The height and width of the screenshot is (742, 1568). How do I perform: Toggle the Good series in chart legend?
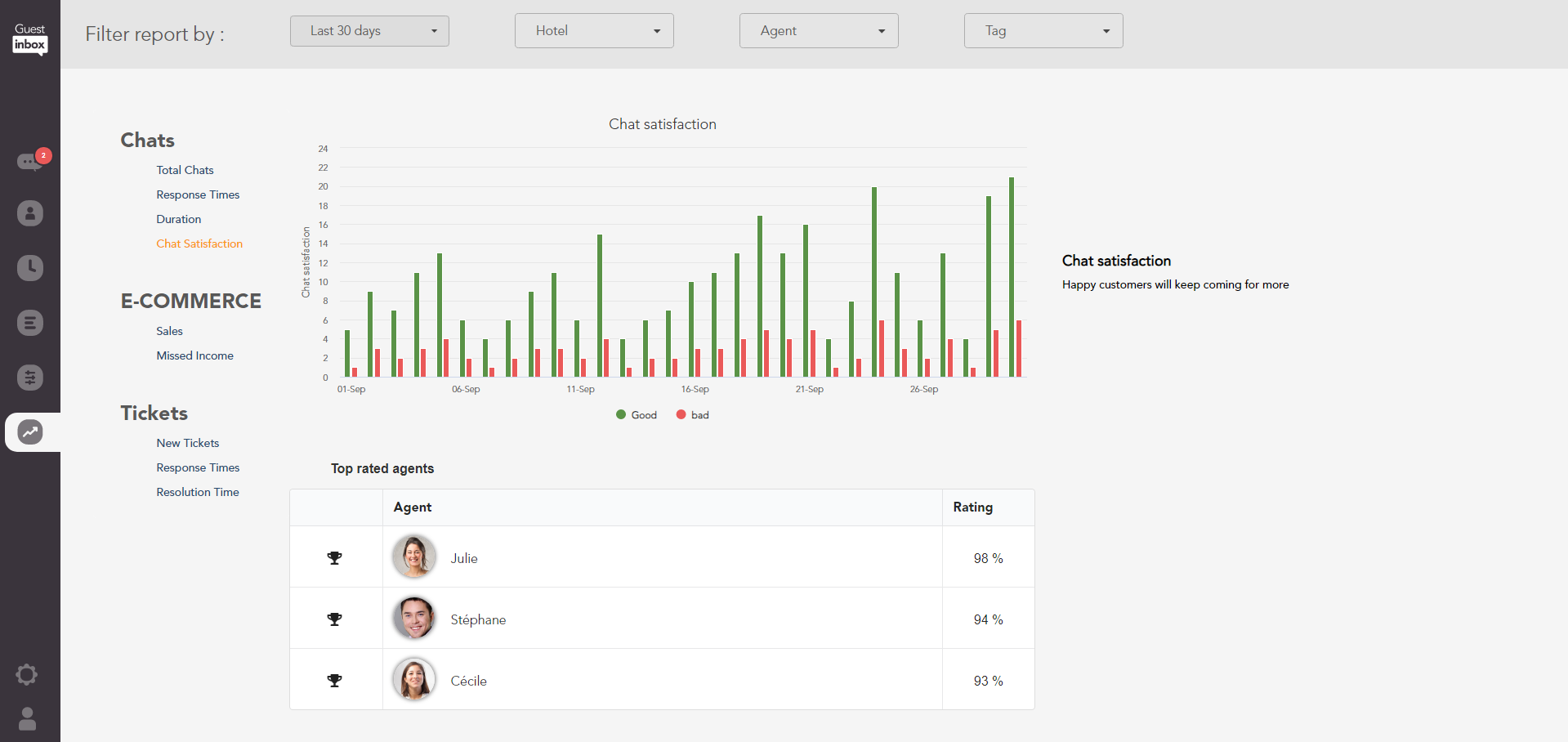tap(637, 415)
